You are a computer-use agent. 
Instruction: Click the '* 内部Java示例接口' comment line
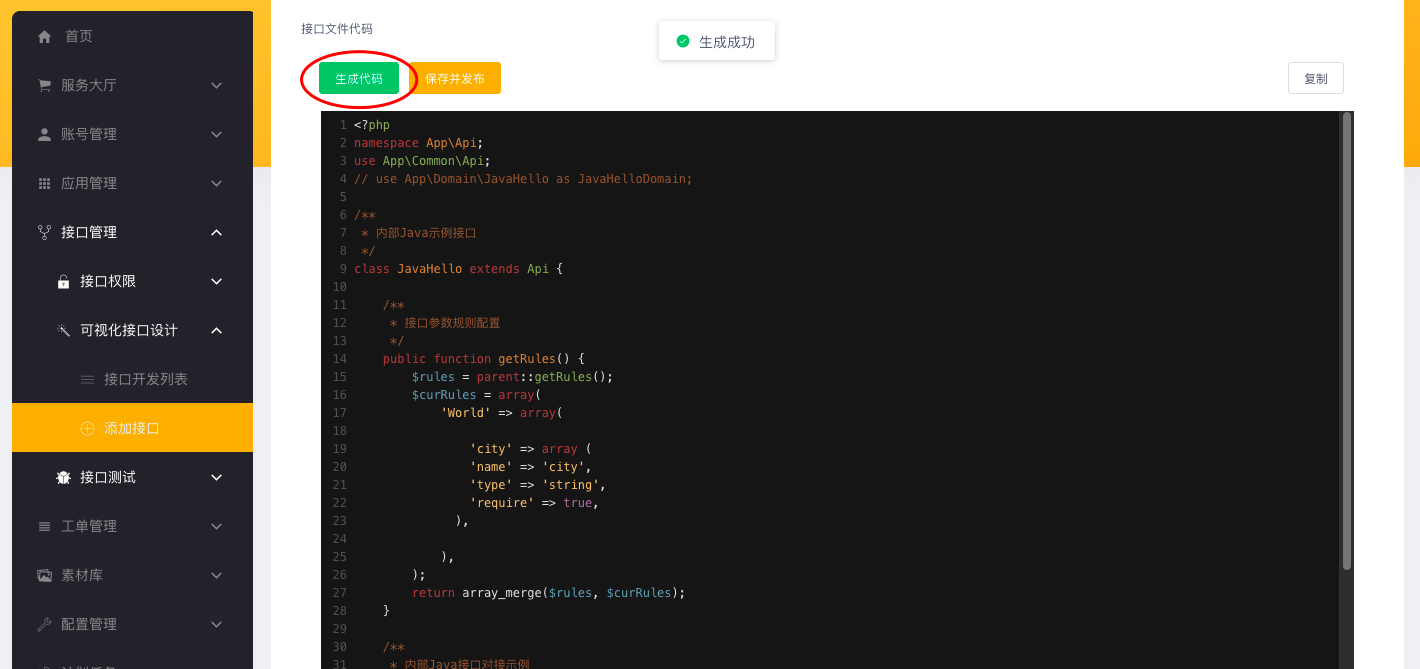[x=419, y=233]
